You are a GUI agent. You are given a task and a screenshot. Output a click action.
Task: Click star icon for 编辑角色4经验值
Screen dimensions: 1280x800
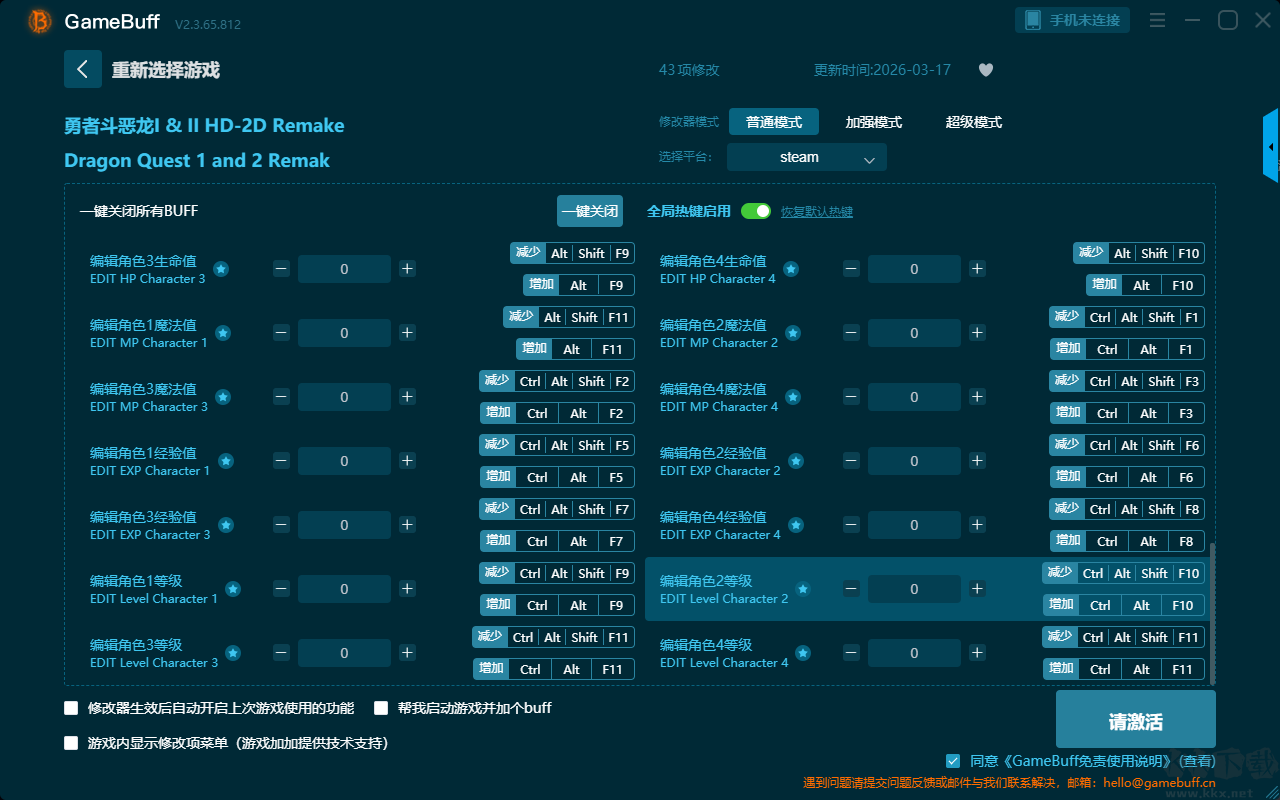(x=796, y=525)
